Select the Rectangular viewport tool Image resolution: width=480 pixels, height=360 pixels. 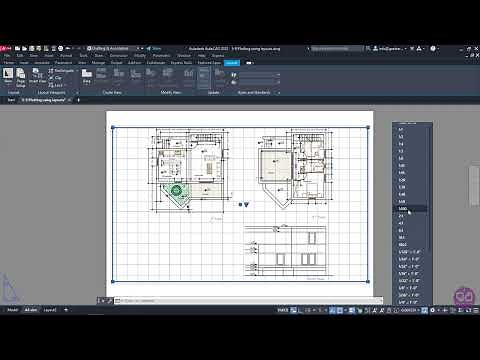tap(62, 71)
